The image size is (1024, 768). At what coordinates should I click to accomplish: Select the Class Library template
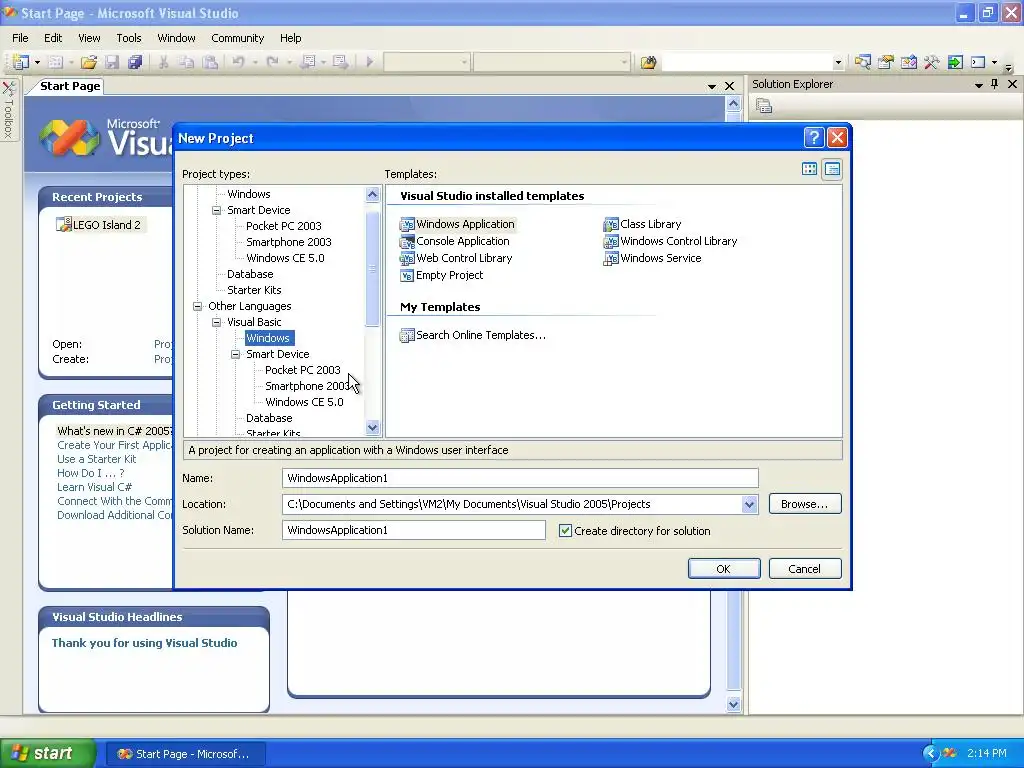pyautogui.click(x=643, y=224)
